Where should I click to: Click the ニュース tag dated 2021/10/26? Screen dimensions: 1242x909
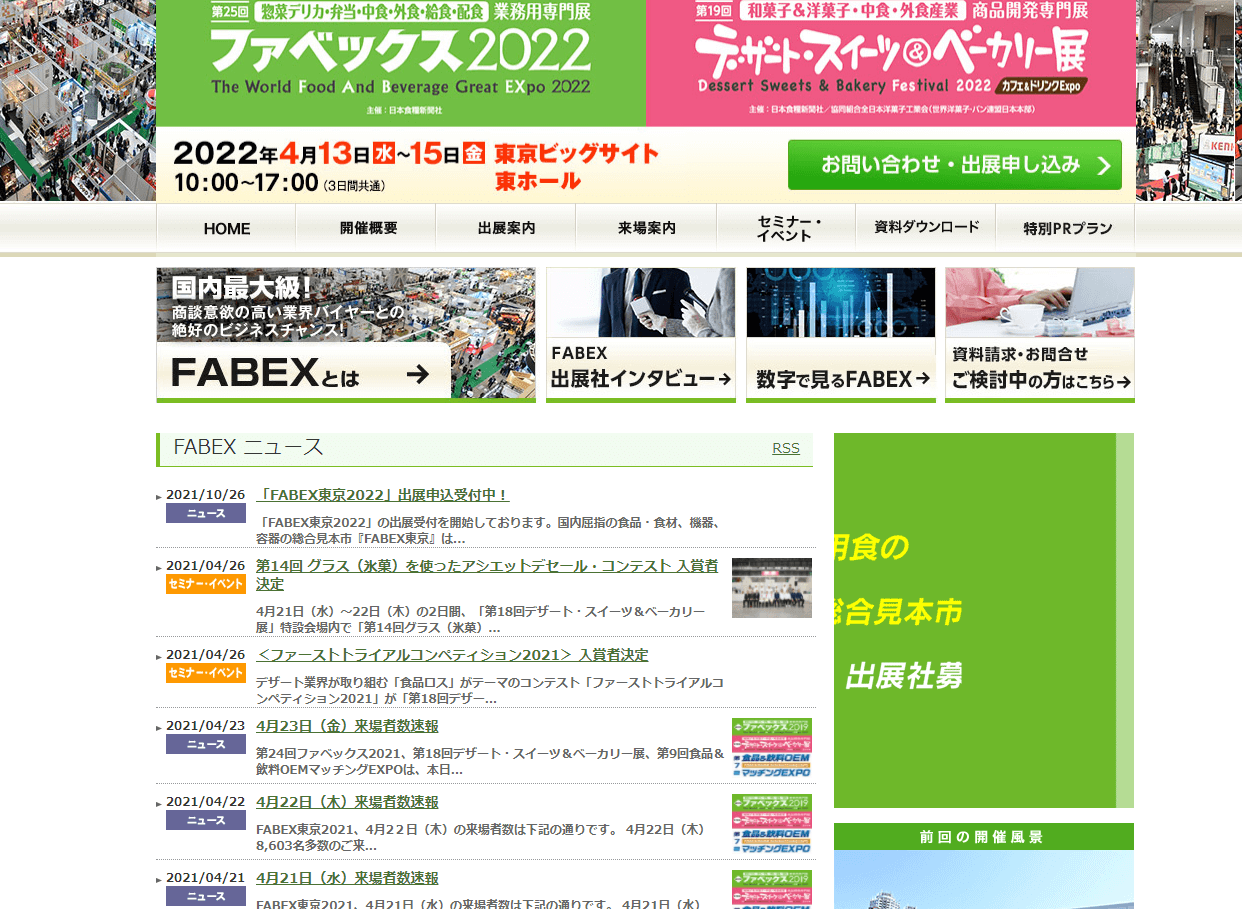(206, 513)
